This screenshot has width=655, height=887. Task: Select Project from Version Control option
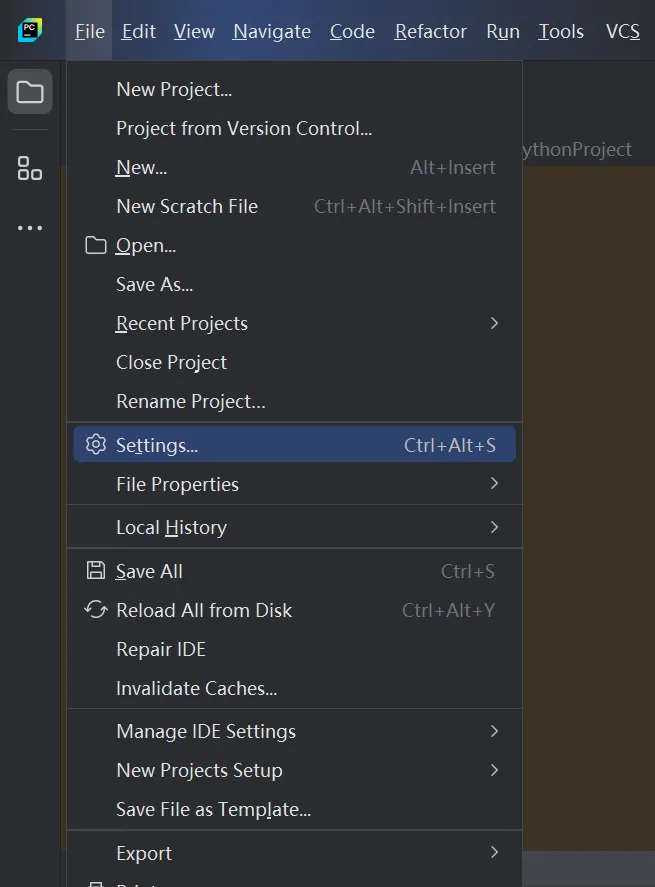(244, 128)
